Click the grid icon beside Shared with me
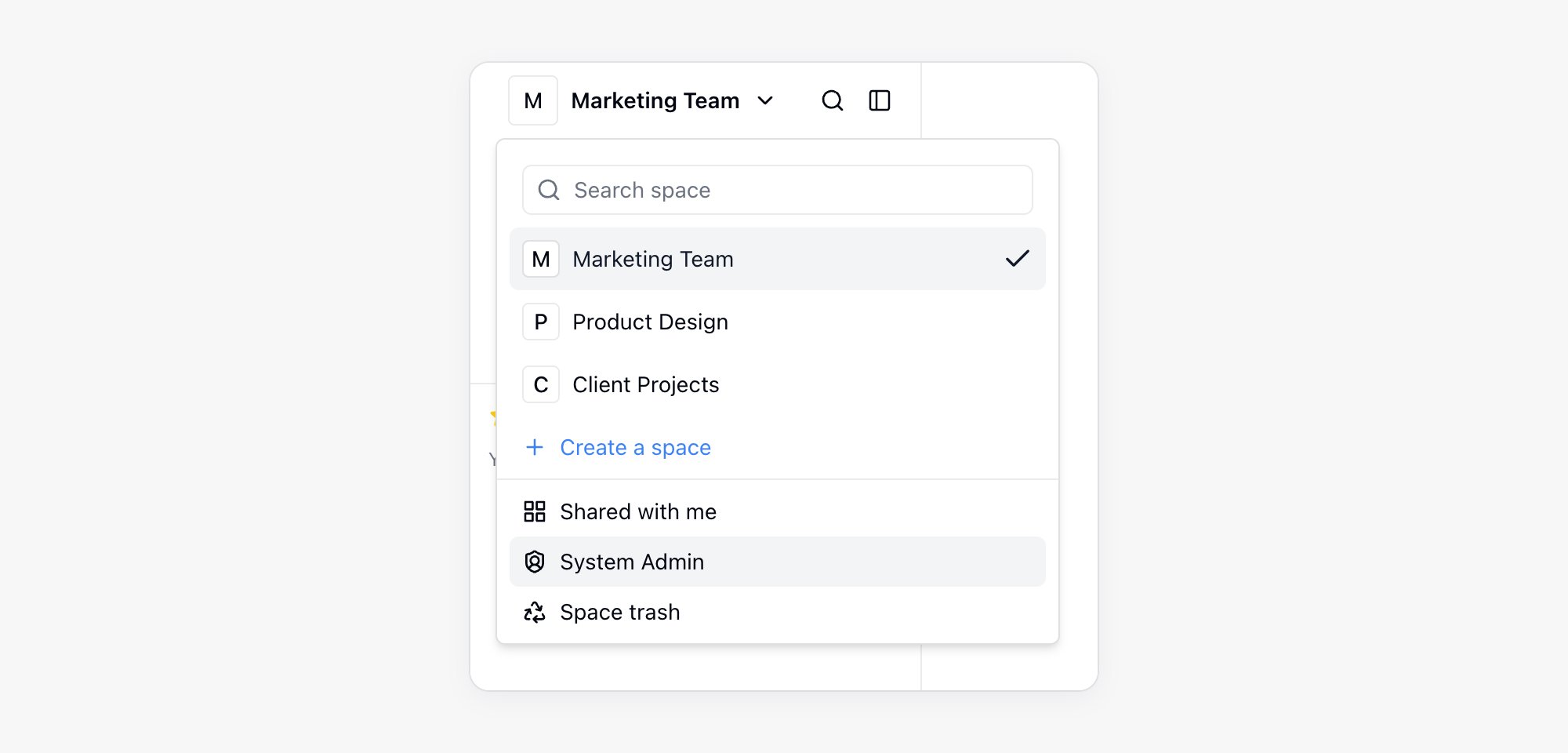Viewport: 1568px width, 753px height. click(x=535, y=511)
